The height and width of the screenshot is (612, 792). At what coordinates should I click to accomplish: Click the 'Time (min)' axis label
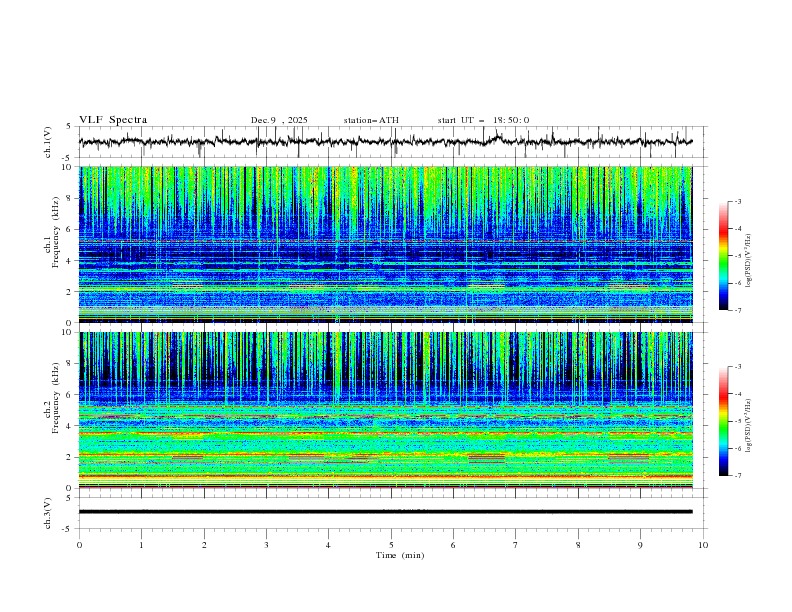pyautogui.click(x=400, y=555)
